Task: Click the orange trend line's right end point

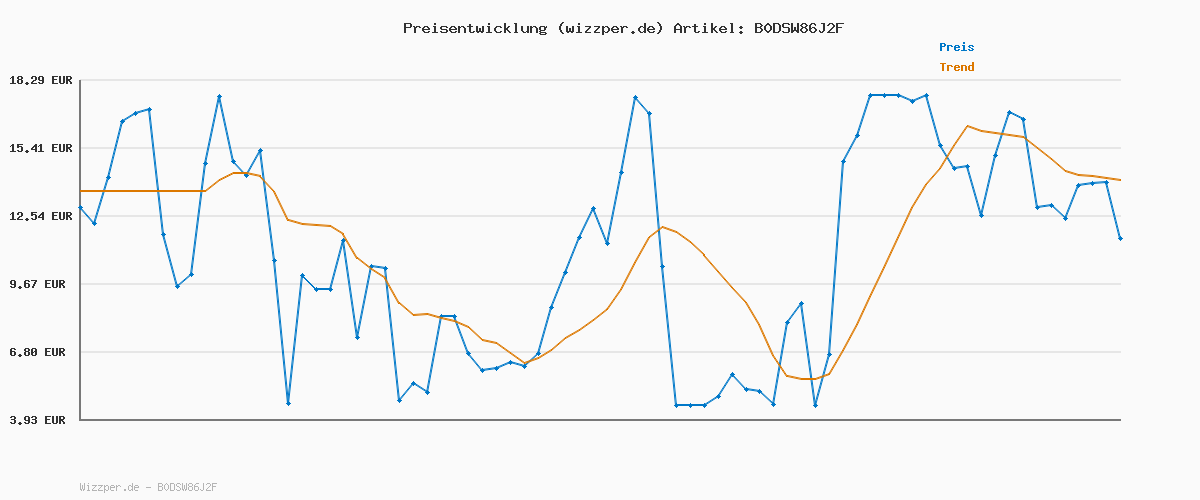Action: tap(1120, 180)
